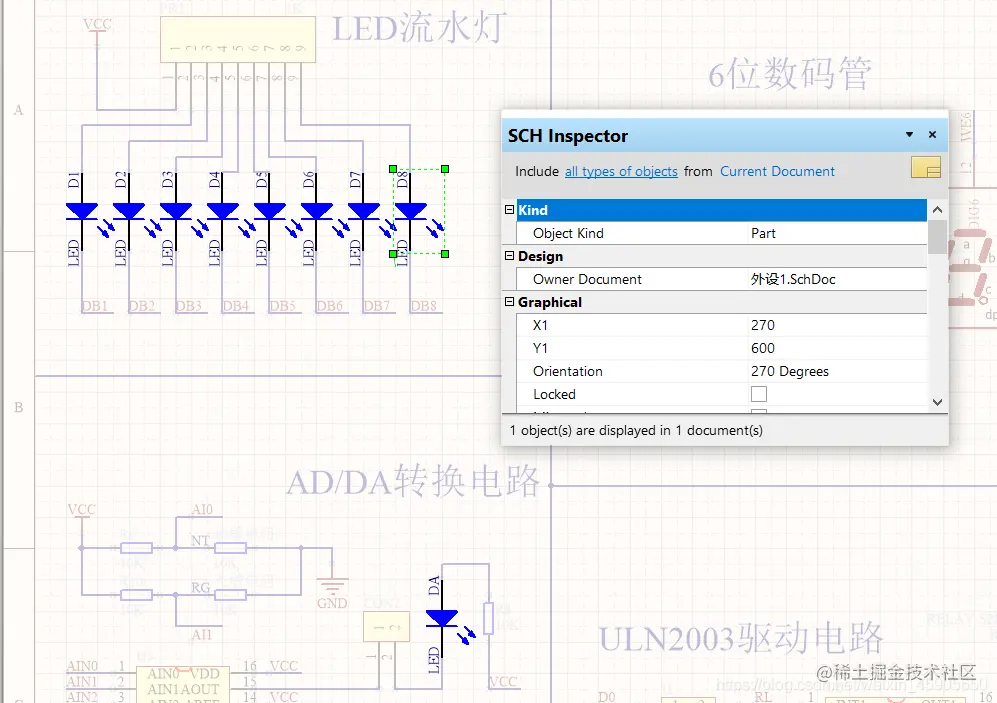Click the RG net label

201,587
